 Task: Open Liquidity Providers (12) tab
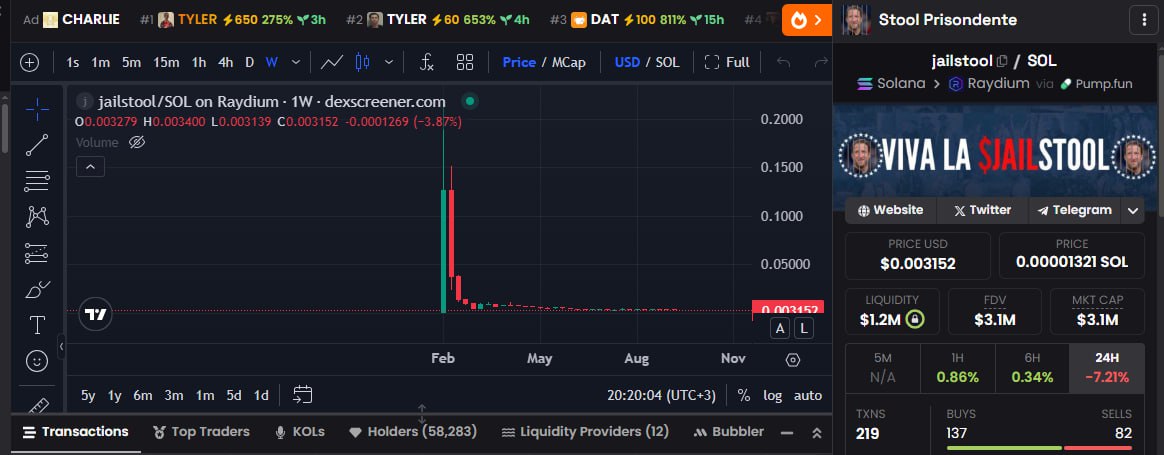pyautogui.click(x=585, y=432)
